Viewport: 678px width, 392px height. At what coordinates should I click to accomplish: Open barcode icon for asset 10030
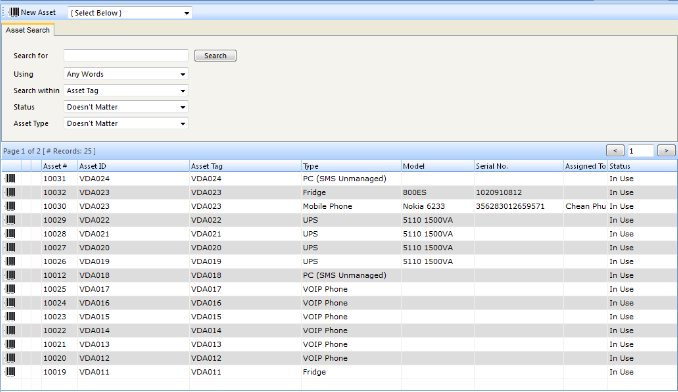11,206
